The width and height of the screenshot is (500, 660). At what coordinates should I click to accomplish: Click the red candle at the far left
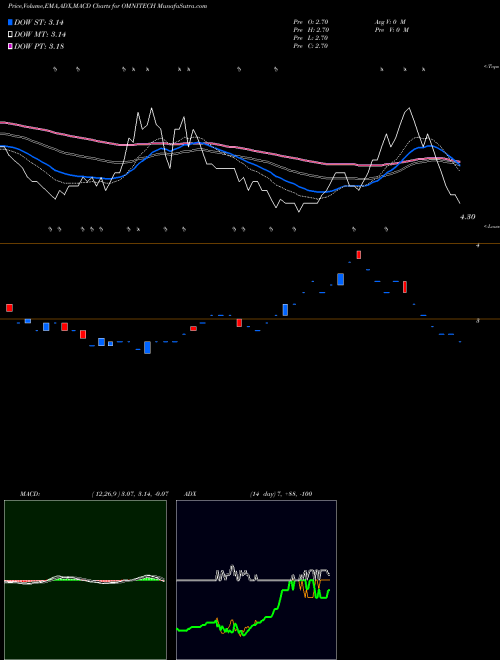[x=9, y=308]
